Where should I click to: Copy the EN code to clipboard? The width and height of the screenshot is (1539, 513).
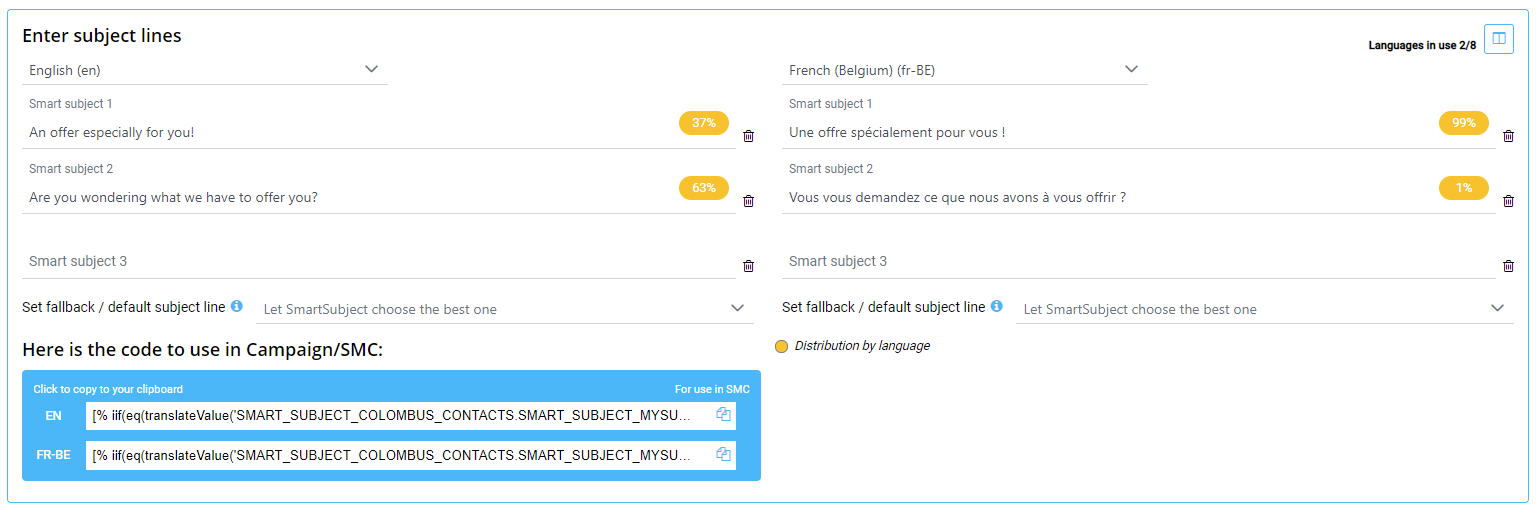click(x=724, y=415)
